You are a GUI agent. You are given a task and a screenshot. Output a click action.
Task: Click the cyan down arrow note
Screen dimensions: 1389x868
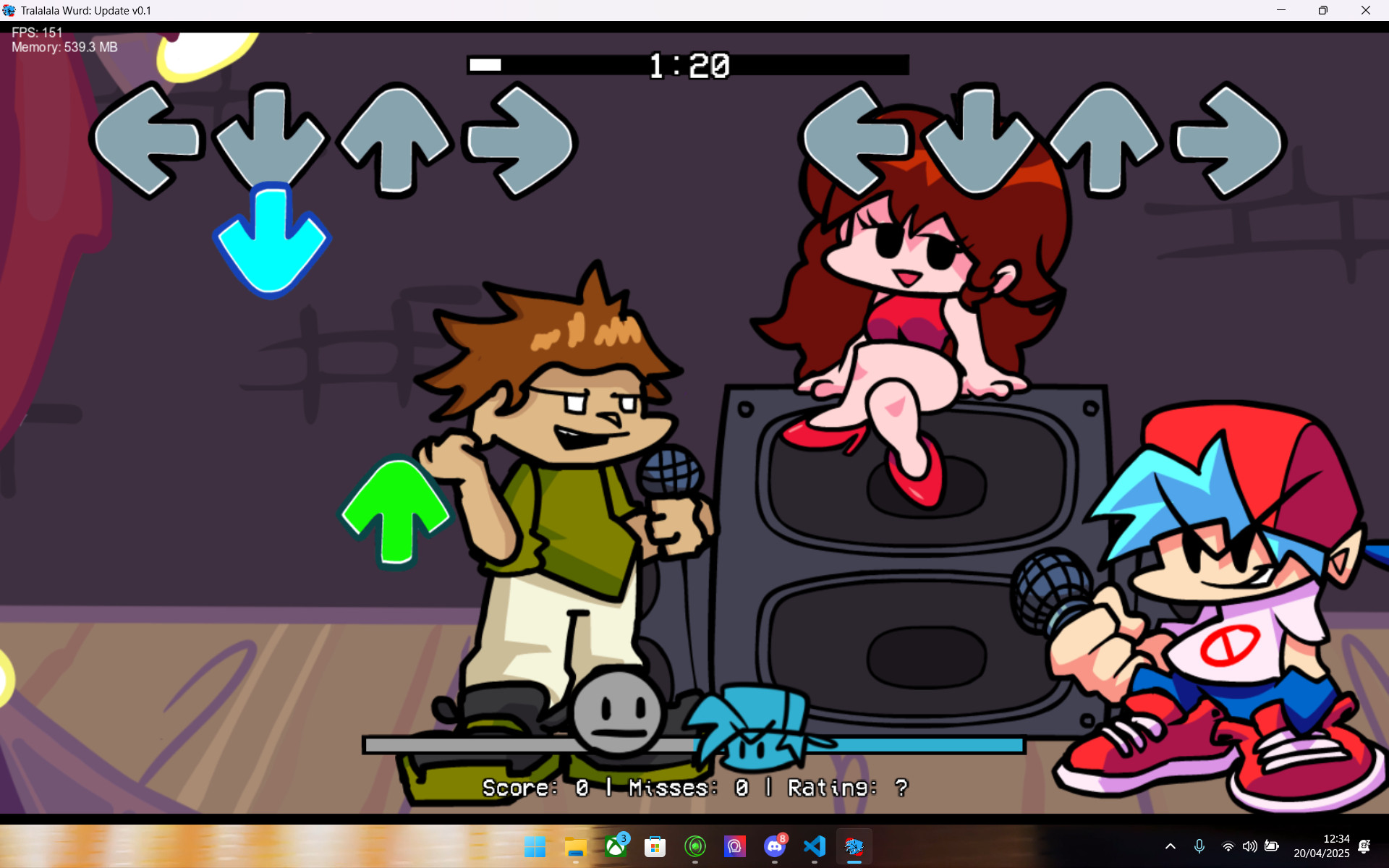pos(271,241)
